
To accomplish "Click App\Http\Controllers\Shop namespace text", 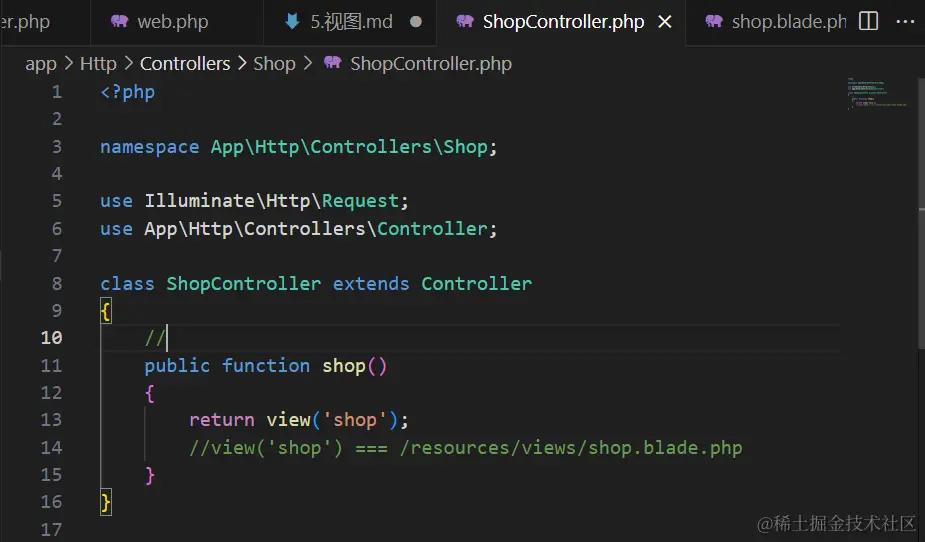I will (x=349, y=147).
